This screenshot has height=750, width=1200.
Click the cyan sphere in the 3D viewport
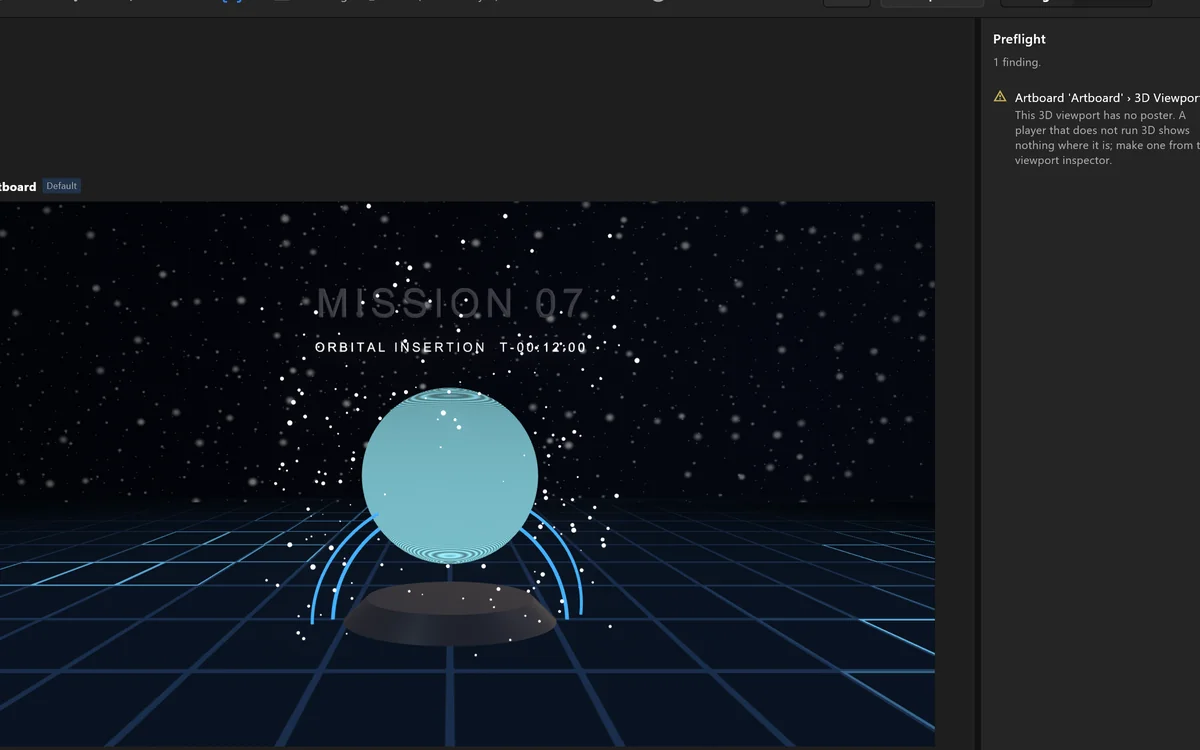point(450,476)
